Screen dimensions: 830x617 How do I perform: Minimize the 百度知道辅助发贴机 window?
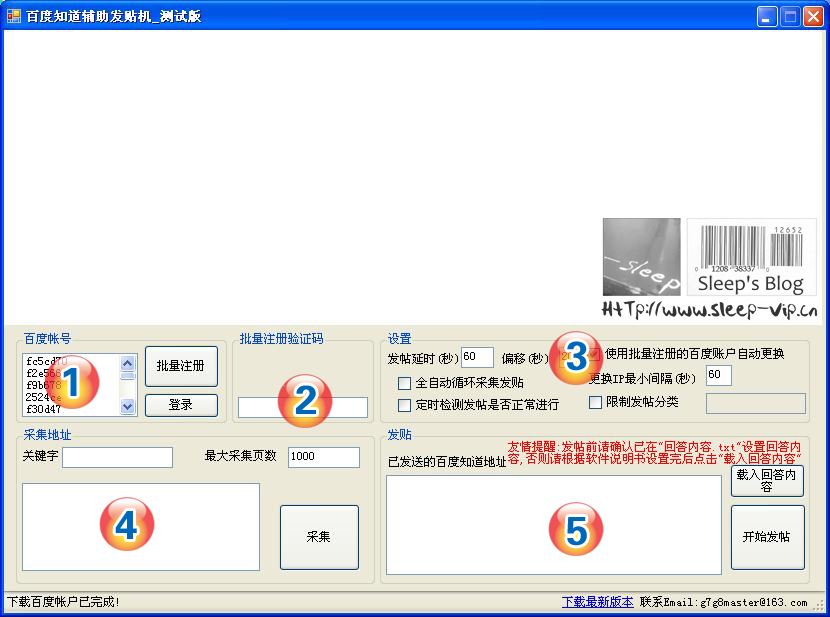[x=766, y=16]
